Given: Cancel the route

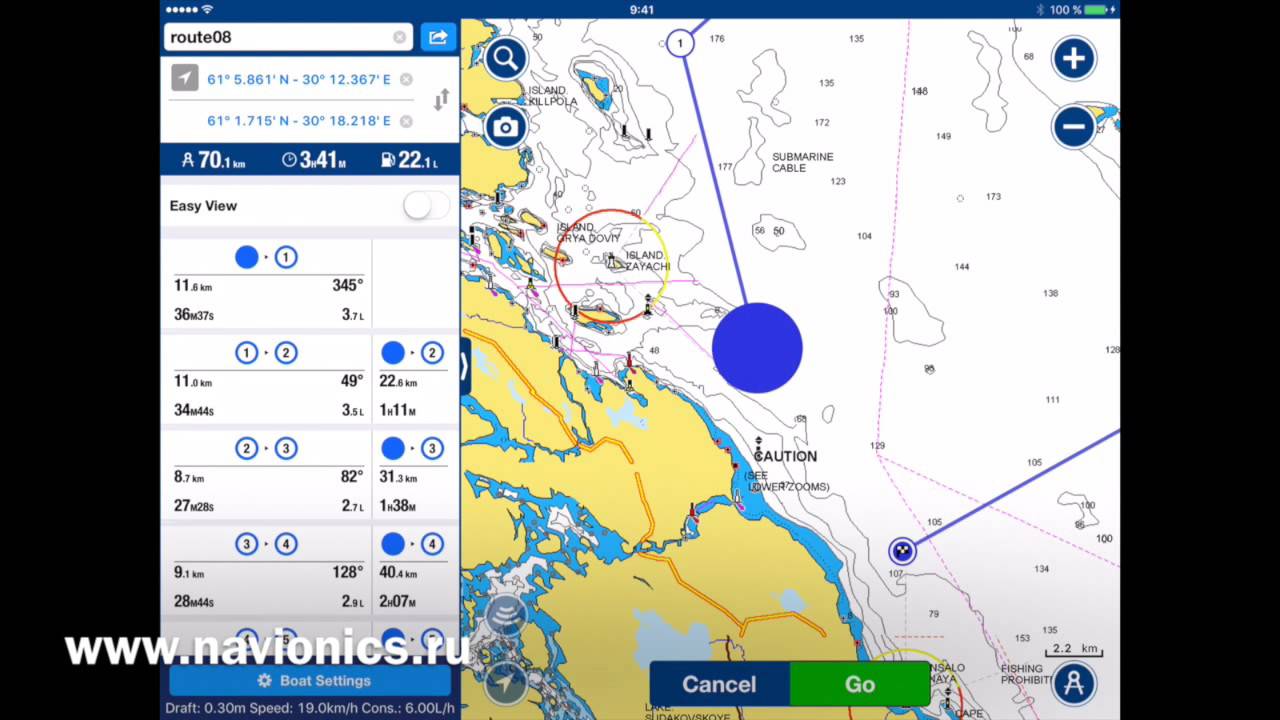Looking at the screenshot, I should [x=719, y=684].
